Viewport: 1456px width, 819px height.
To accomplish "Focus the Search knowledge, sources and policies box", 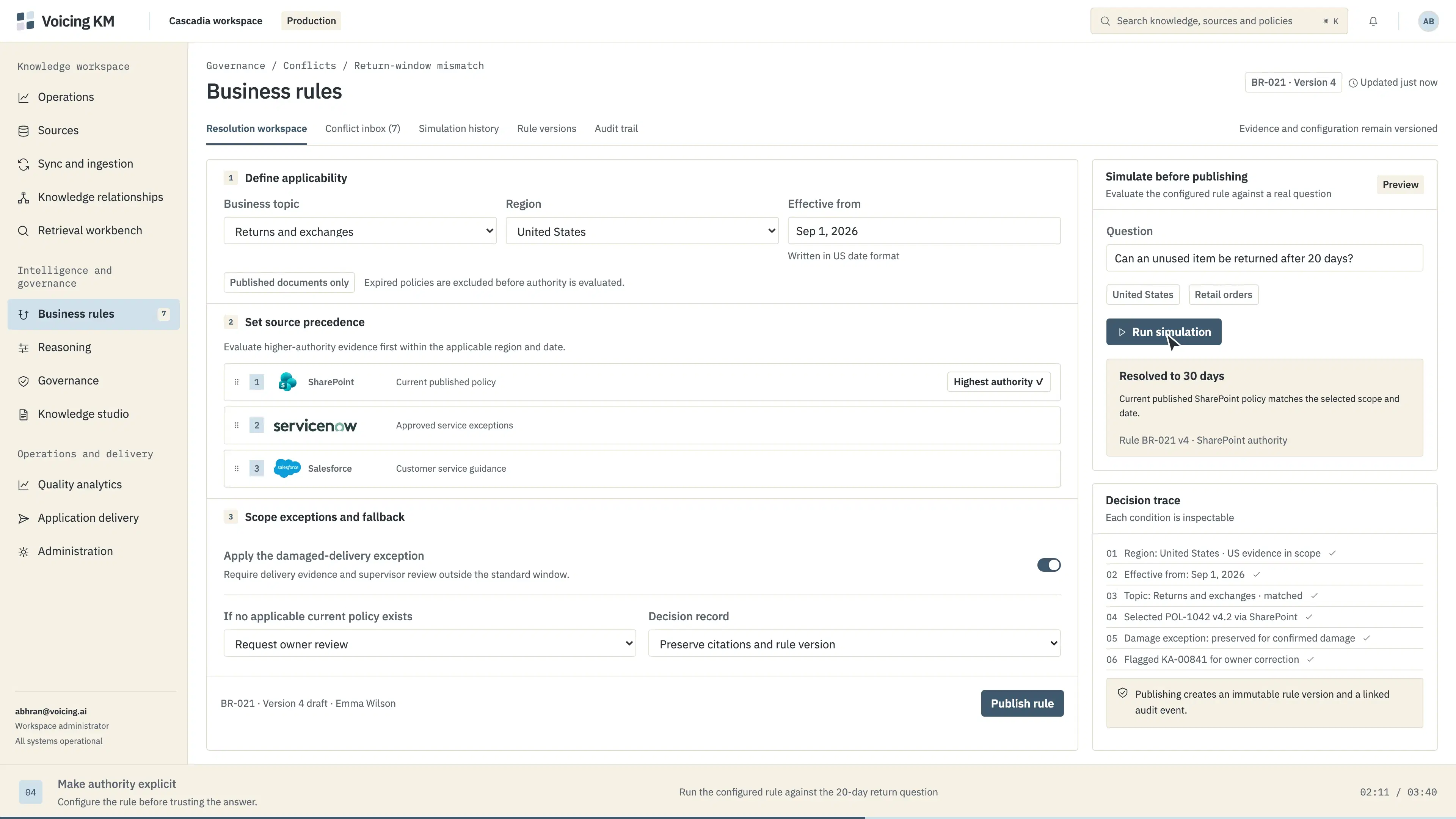I will tap(1219, 21).
